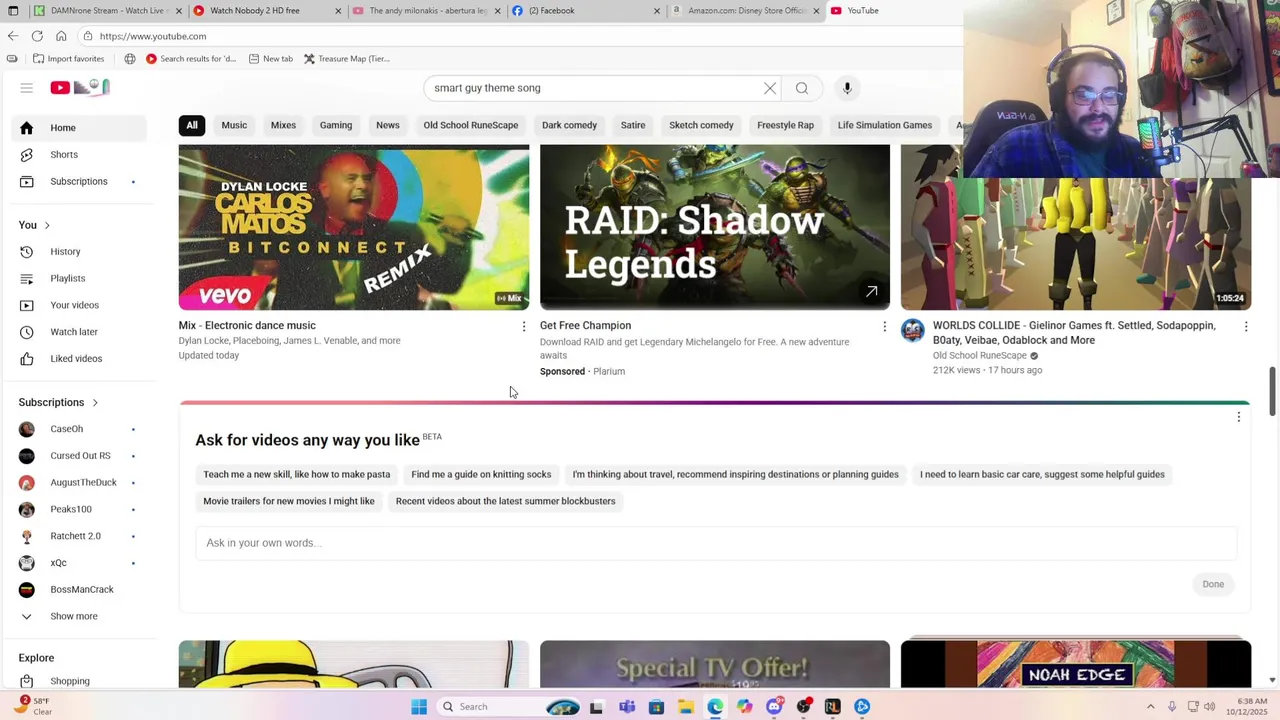This screenshot has width=1280, height=720.
Task: Open the Windows Start menu
Action: pos(419,707)
